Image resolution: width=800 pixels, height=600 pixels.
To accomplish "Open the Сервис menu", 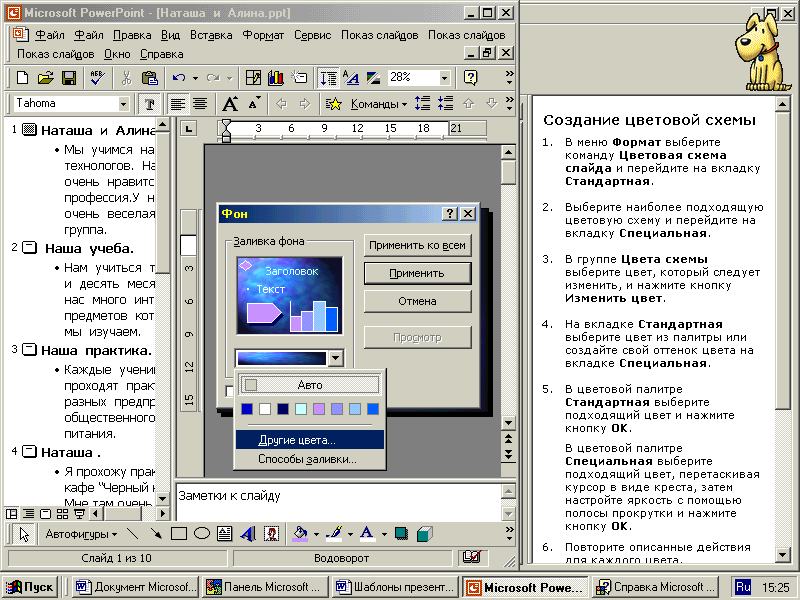I will coord(312,35).
